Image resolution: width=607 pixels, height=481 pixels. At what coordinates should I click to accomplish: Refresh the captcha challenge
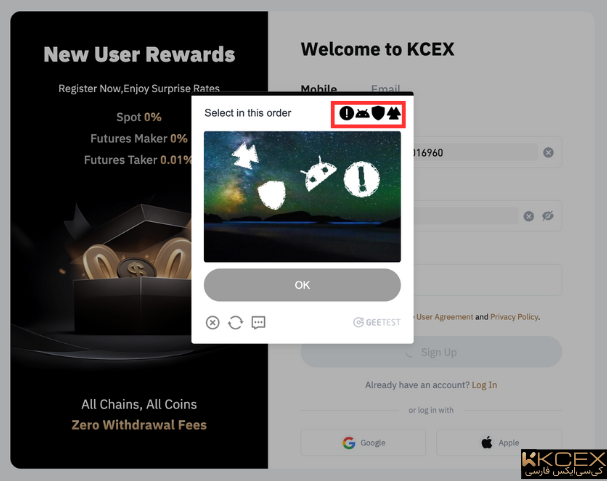coord(235,322)
